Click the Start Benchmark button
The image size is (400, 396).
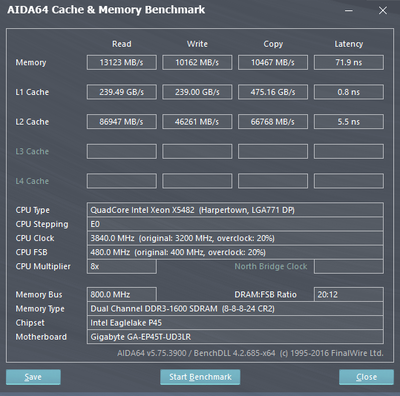pyautogui.click(x=200, y=377)
